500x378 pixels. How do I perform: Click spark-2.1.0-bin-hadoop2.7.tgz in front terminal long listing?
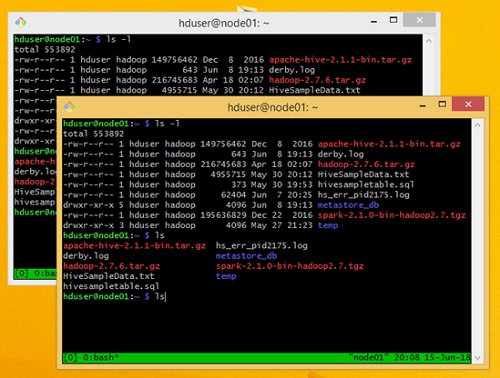point(392,215)
